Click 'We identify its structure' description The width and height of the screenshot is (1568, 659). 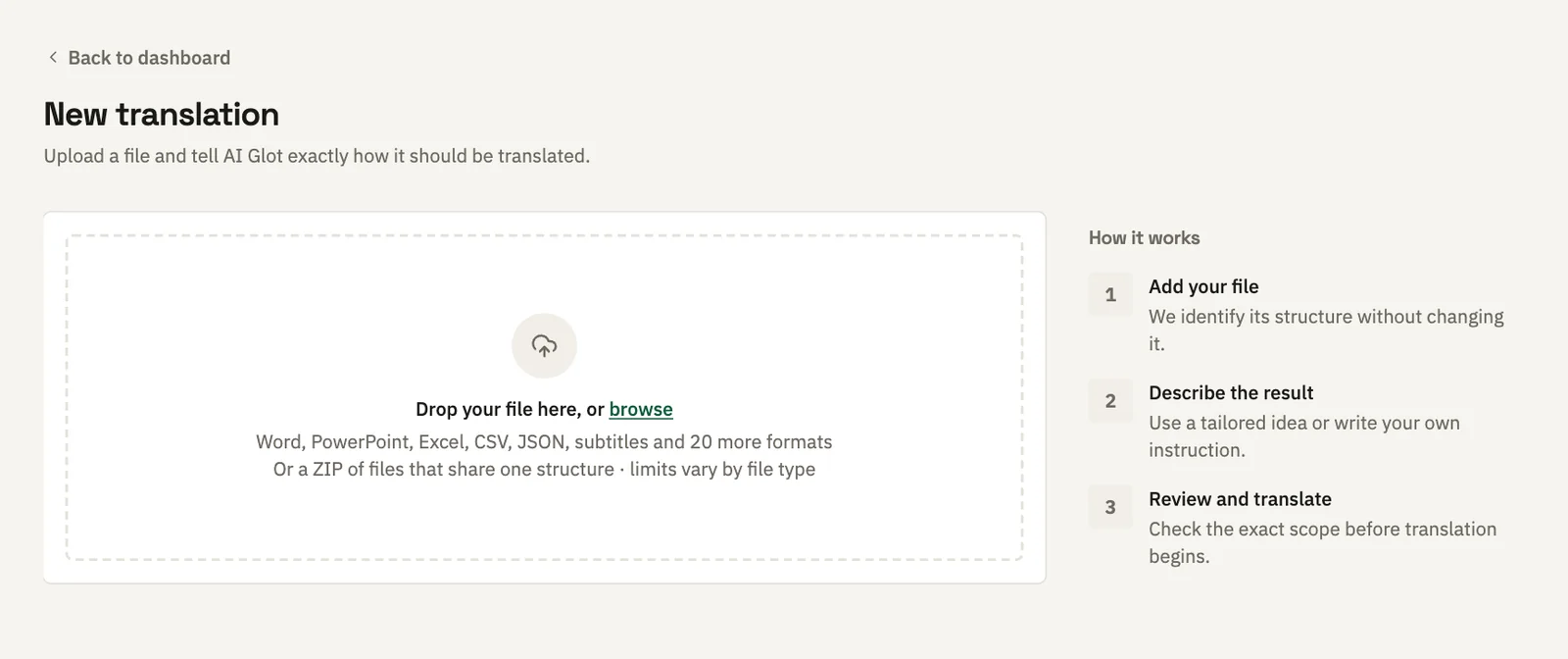pyautogui.click(x=1326, y=329)
